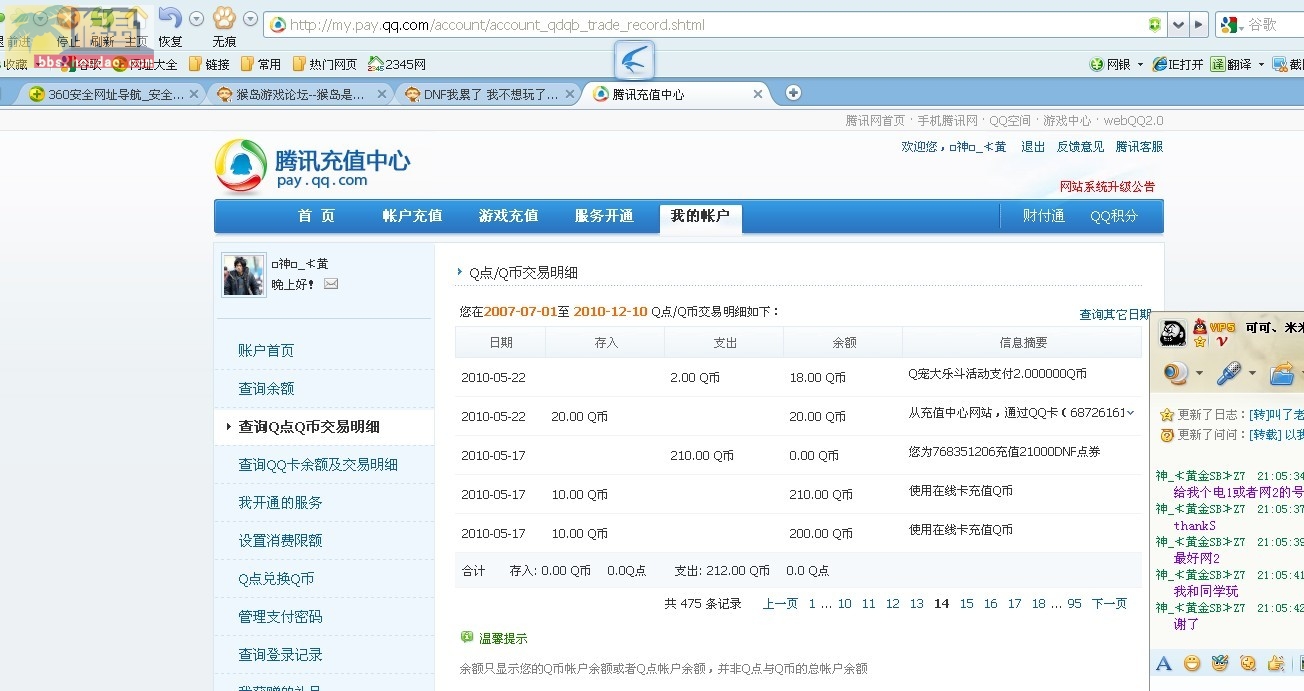Open the 常用 bookmarks folder
The width and height of the screenshot is (1304, 691).
click(x=261, y=64)
